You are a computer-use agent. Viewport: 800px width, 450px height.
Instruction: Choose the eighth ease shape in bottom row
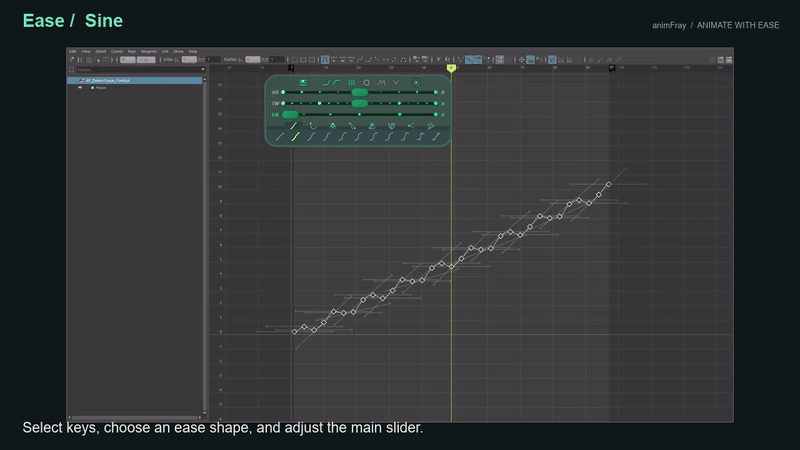[x=389, y=137]
